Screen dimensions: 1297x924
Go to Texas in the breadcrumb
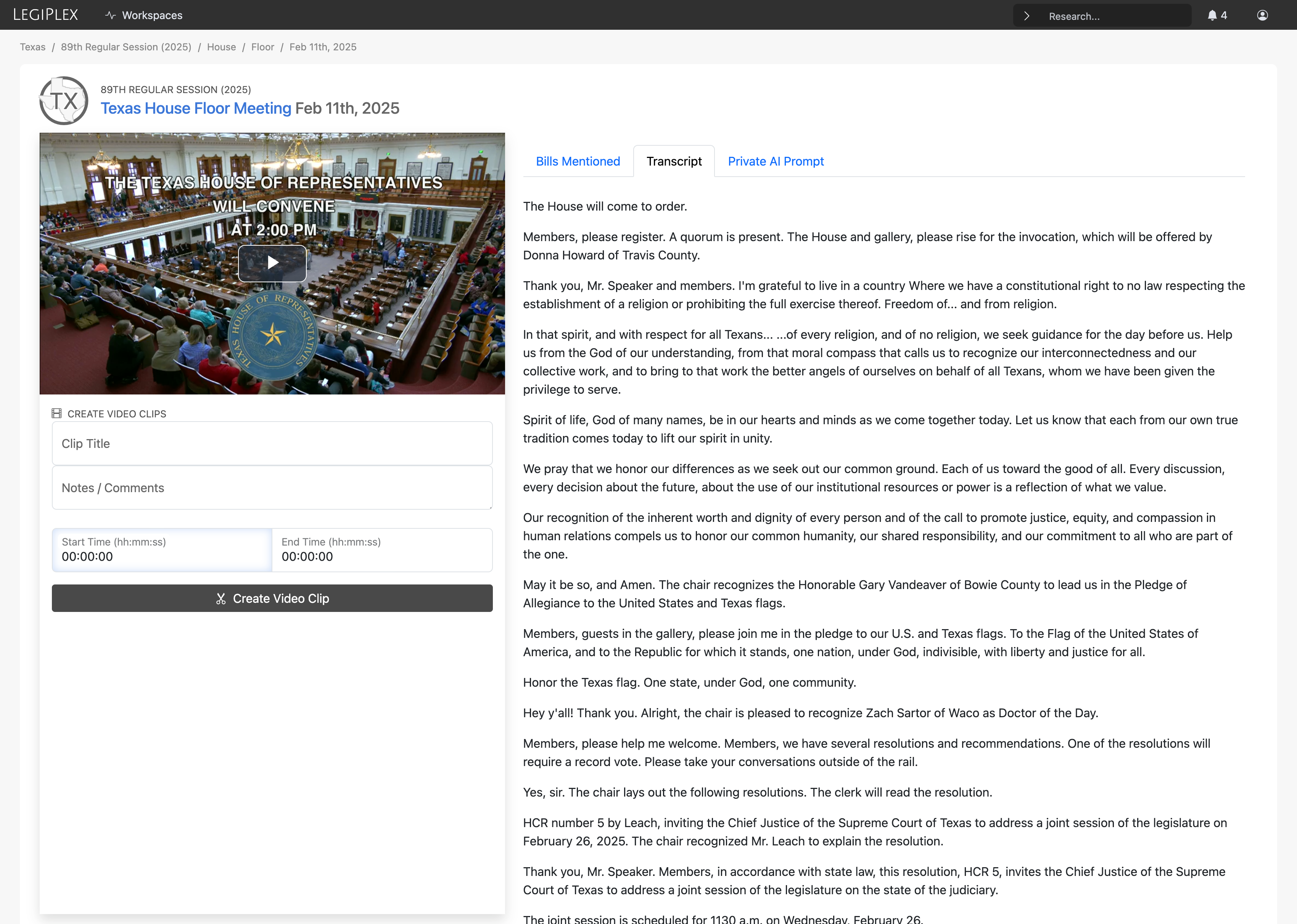[32, 47]
